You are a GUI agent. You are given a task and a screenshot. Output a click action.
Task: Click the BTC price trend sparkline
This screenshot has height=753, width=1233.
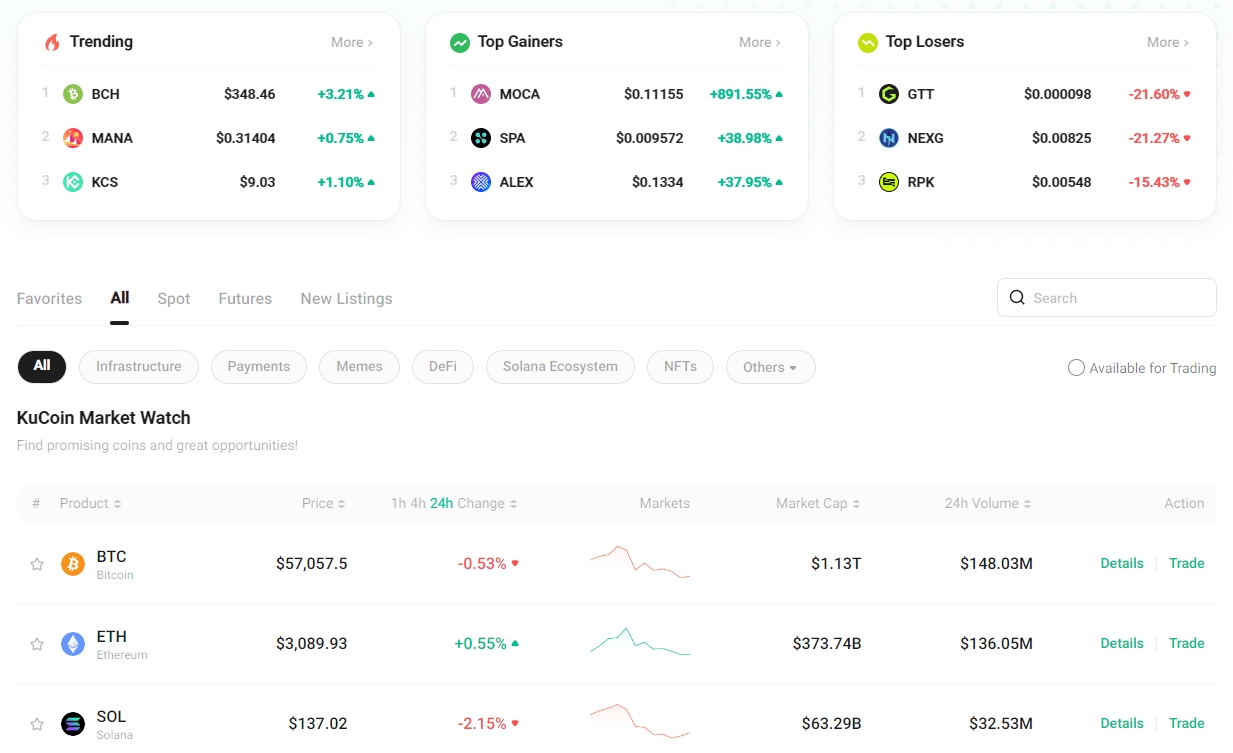640,563
